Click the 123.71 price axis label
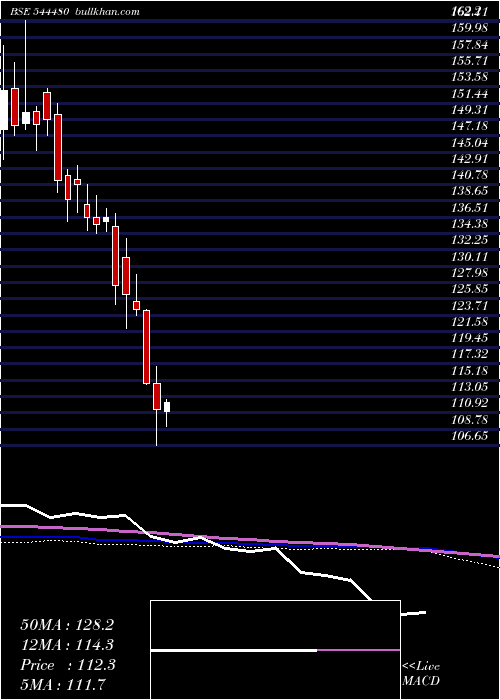 click(468, 305)
